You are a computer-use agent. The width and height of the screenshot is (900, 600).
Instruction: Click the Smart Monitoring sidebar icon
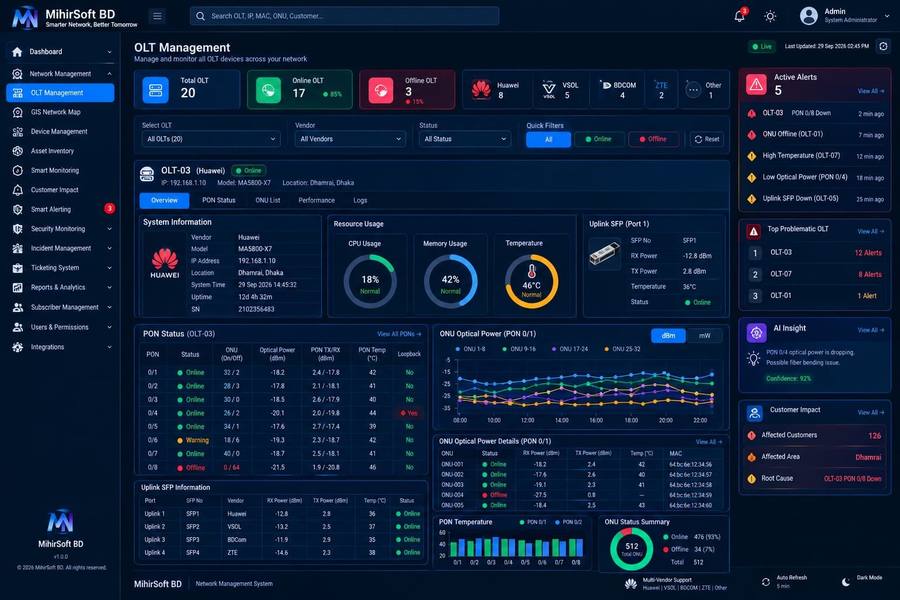click(x=18, y=171)
